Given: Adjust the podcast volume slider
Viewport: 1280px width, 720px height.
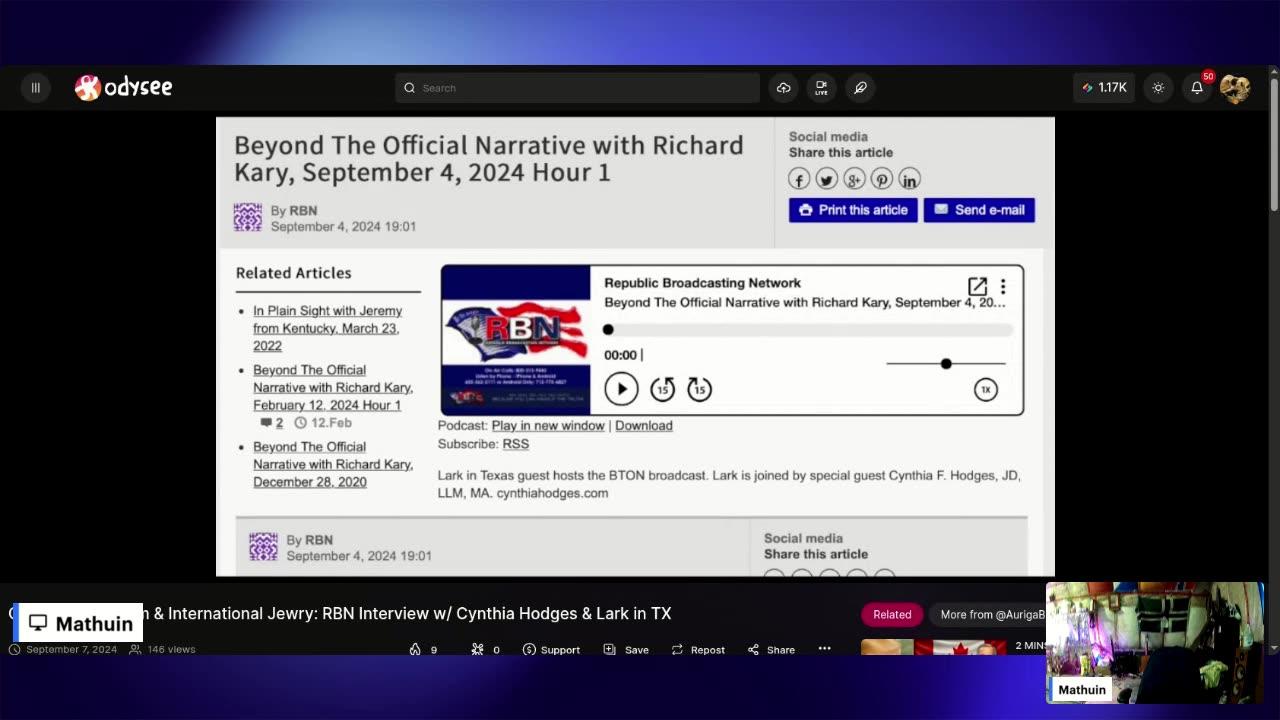Looking at the screenshot, I should click(946, 364).
